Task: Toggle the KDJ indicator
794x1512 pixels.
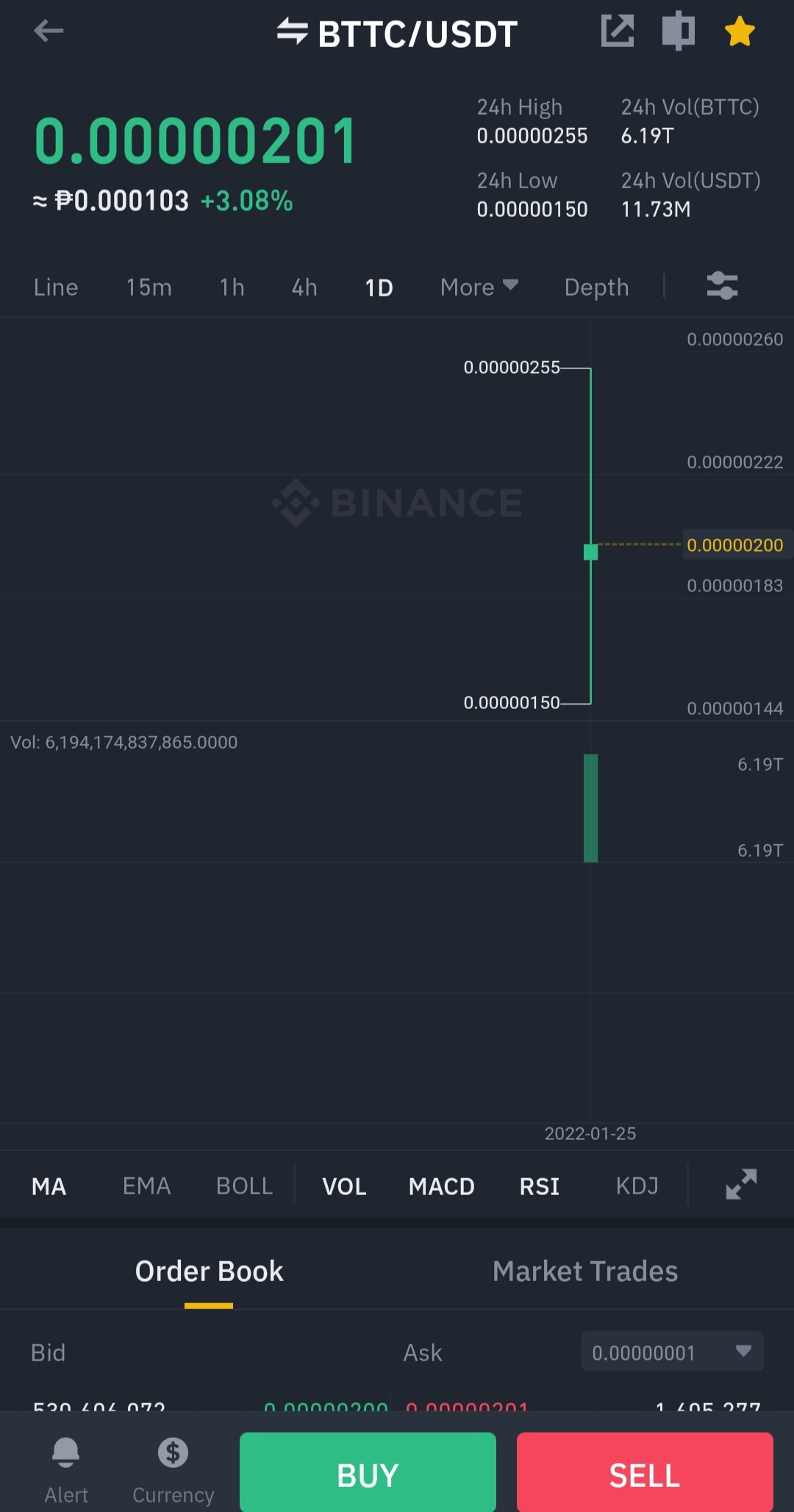Action: click(637, 1186)
